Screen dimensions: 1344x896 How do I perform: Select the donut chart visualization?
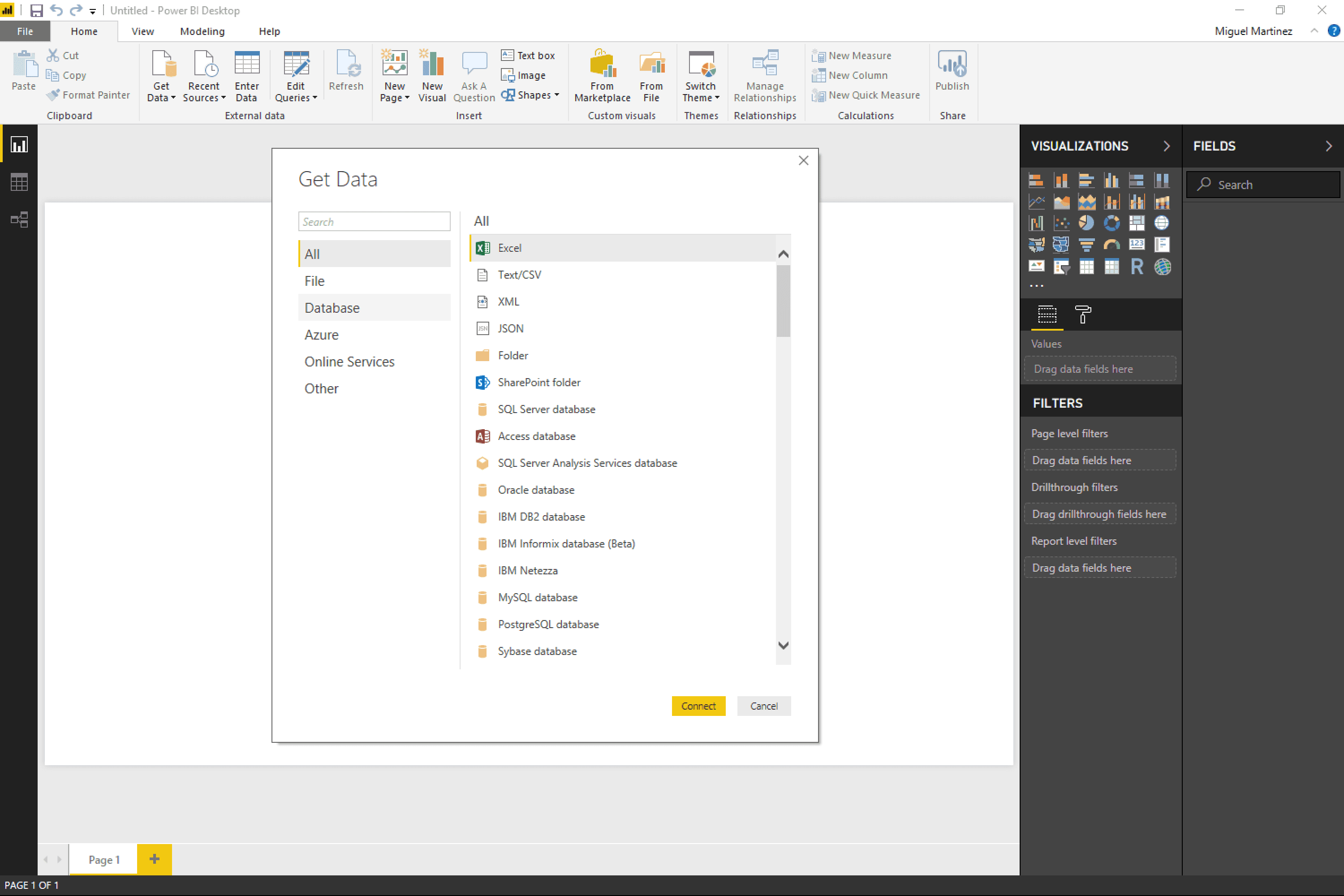[1111, 224]
